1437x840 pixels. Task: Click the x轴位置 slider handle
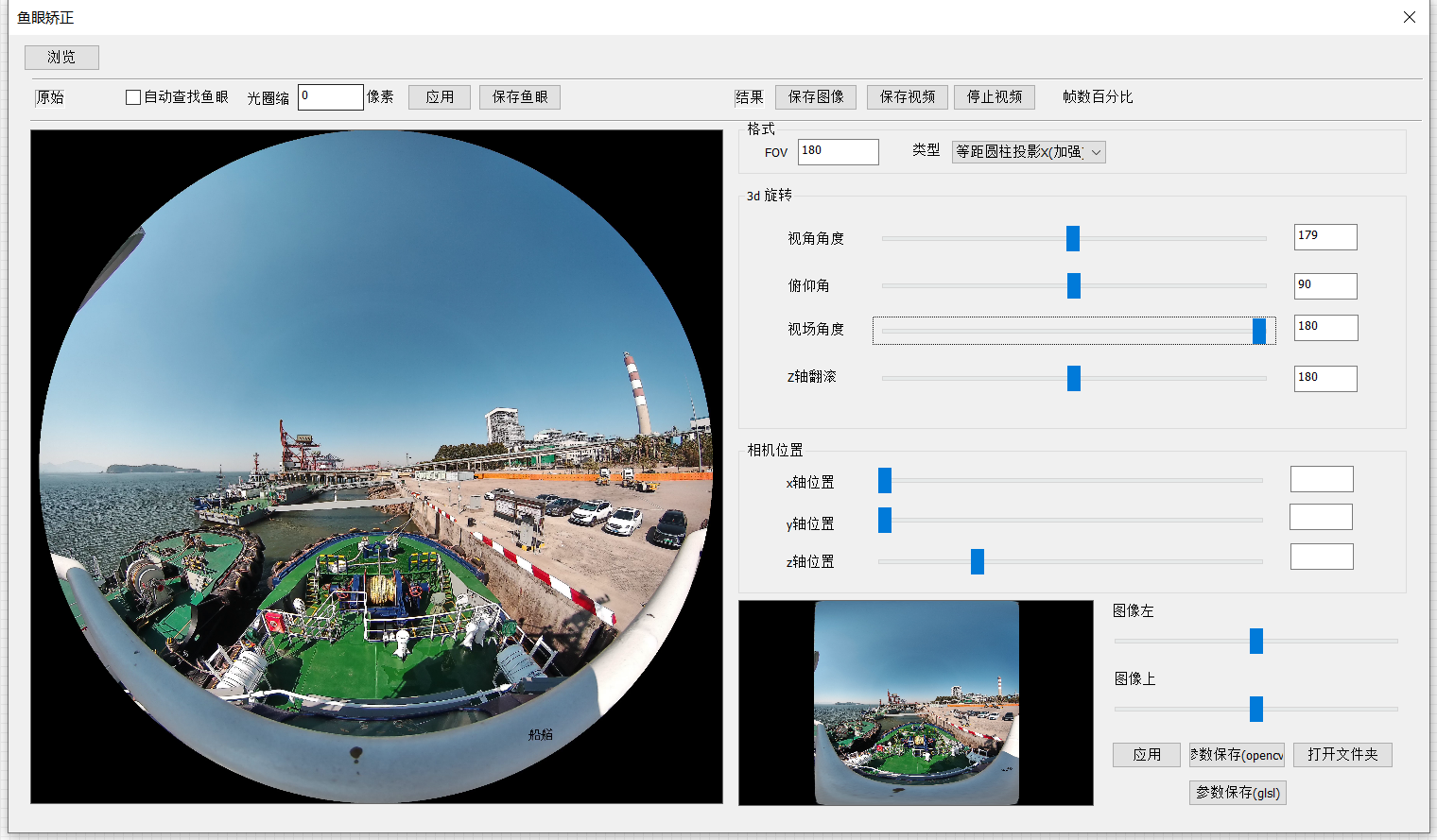tap(885, 480)
